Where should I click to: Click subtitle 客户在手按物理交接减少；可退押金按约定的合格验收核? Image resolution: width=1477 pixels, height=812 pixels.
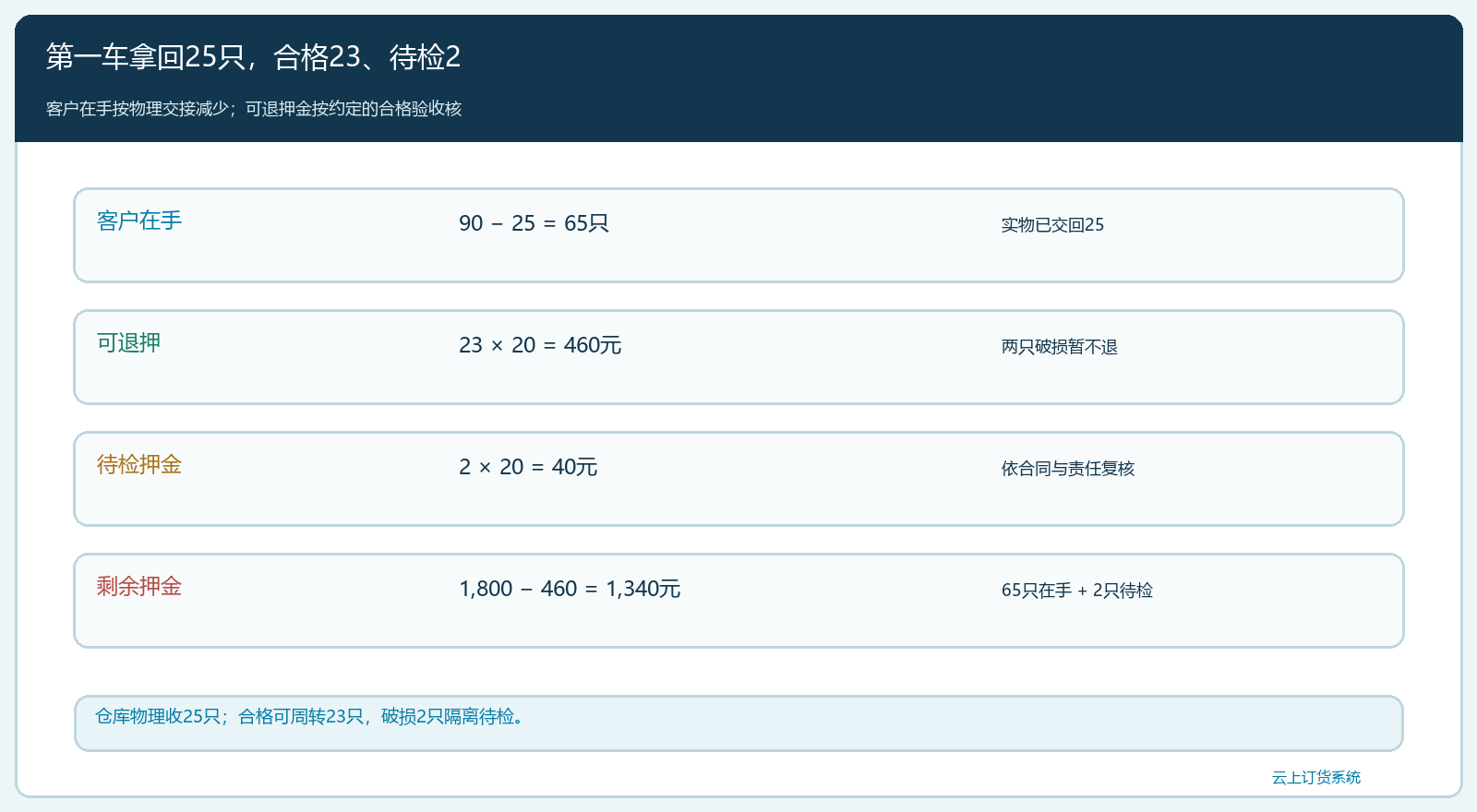point(254,109)
